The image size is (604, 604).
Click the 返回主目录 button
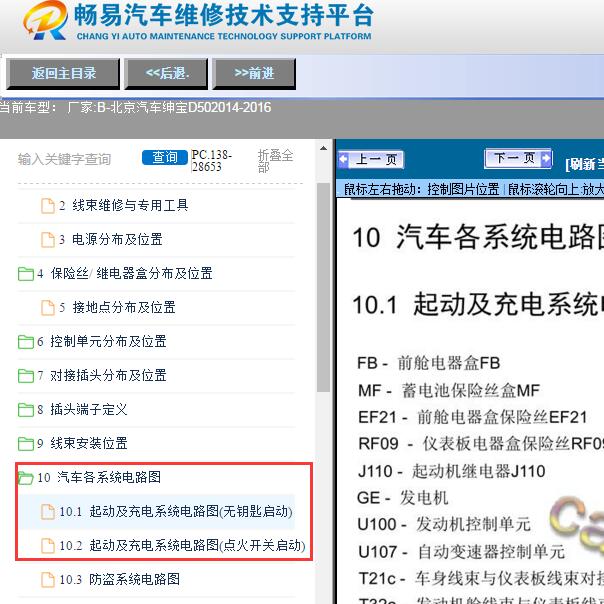(63, 74)
